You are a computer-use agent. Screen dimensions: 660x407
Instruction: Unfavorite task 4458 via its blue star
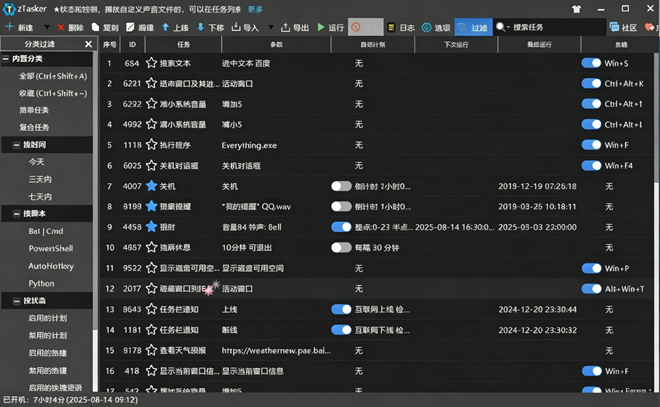151,227
